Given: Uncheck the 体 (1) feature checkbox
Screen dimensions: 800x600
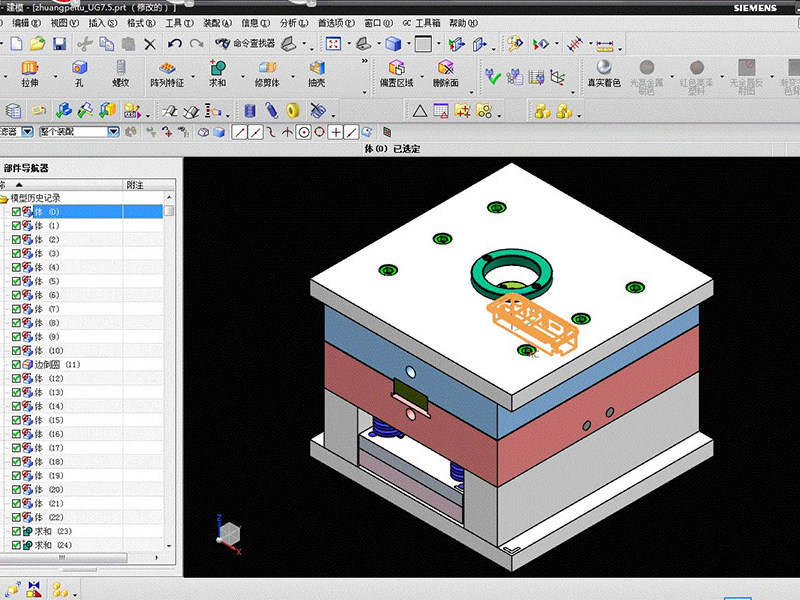Looking at the screenshot, I should [16, 226].
